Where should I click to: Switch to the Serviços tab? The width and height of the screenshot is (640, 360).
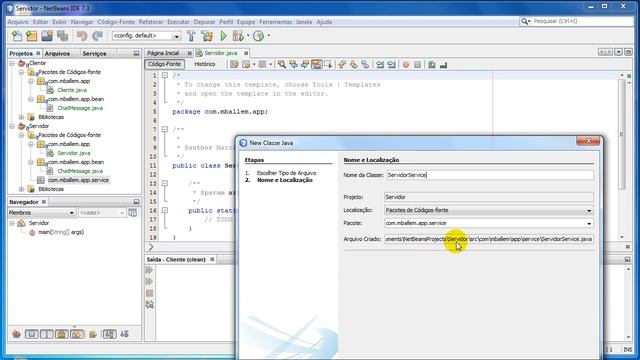pyautogui.click(x=94, y=53)
